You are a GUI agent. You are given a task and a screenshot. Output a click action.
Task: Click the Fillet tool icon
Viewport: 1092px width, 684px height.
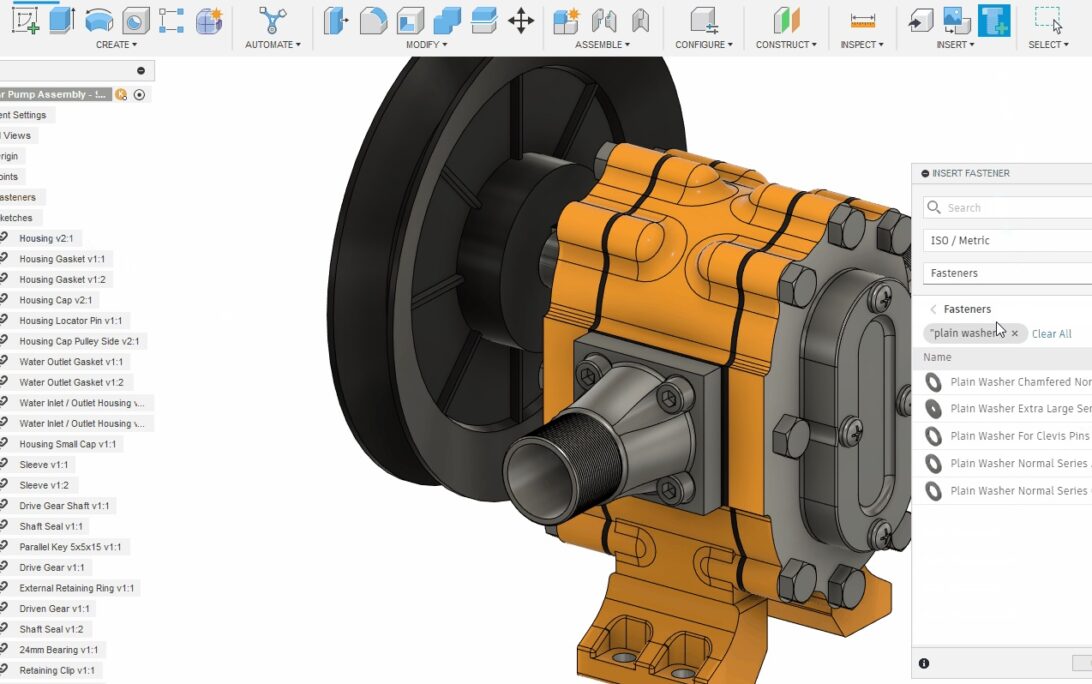click(x=373, y=20)
